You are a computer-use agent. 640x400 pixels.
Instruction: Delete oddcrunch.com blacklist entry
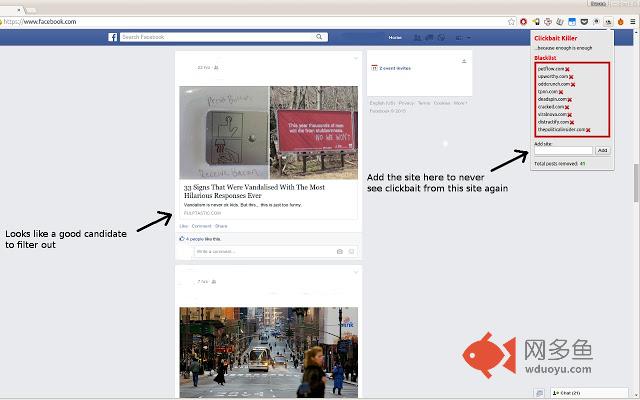tap(573, 84)
